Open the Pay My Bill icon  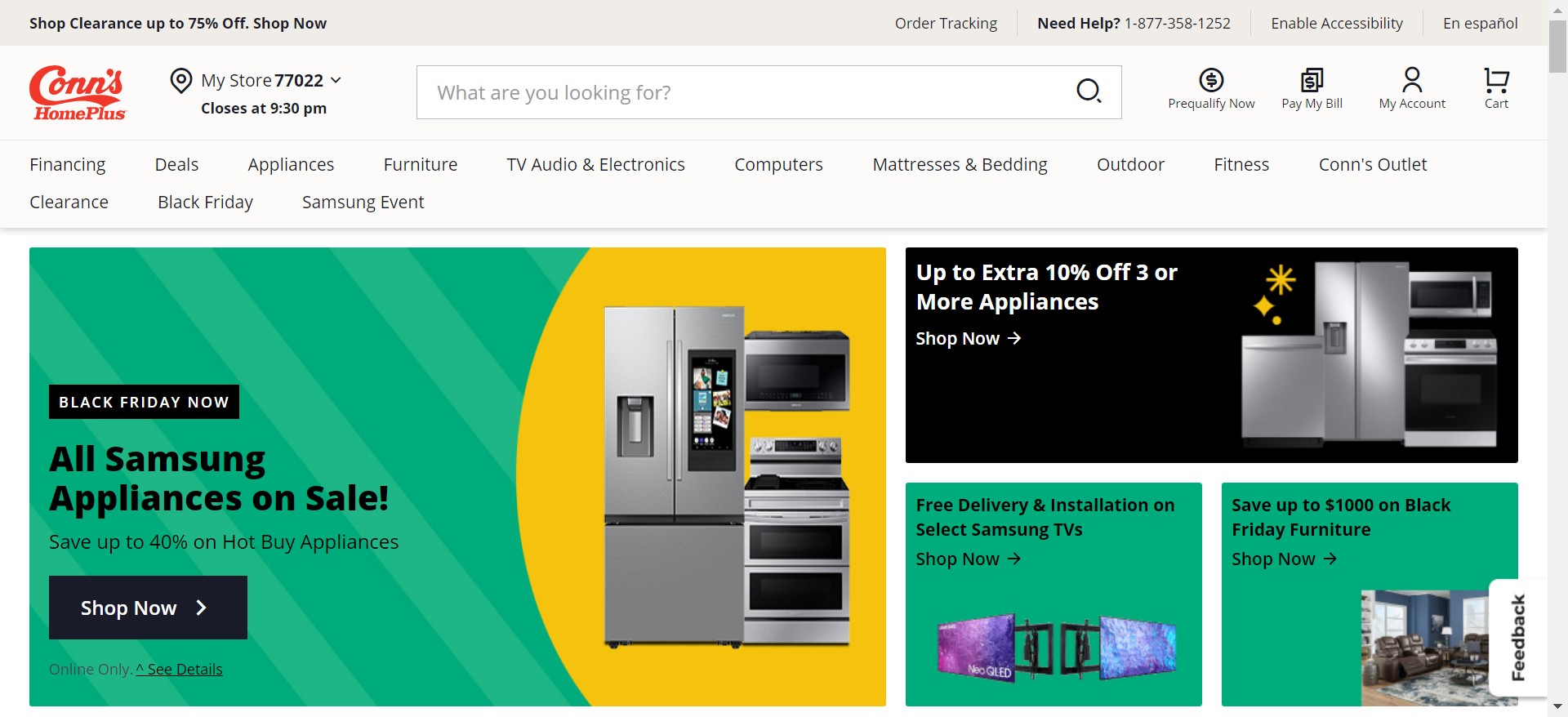1312,80
